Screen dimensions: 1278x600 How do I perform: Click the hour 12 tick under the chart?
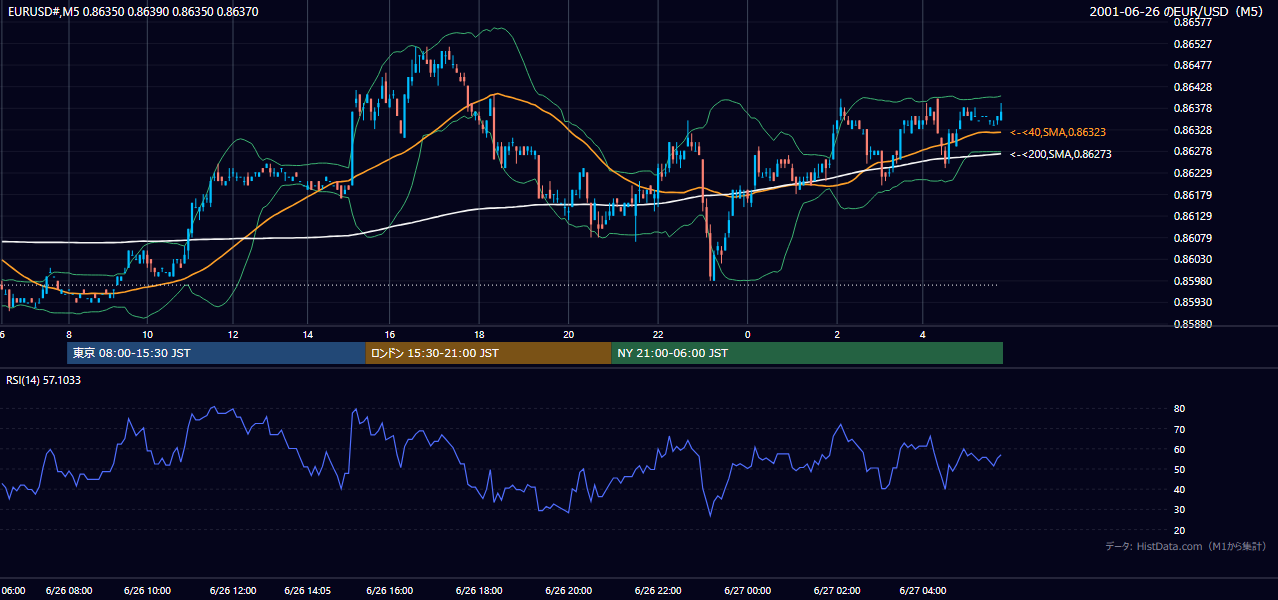pyautogui.click(x=232, y=334)
